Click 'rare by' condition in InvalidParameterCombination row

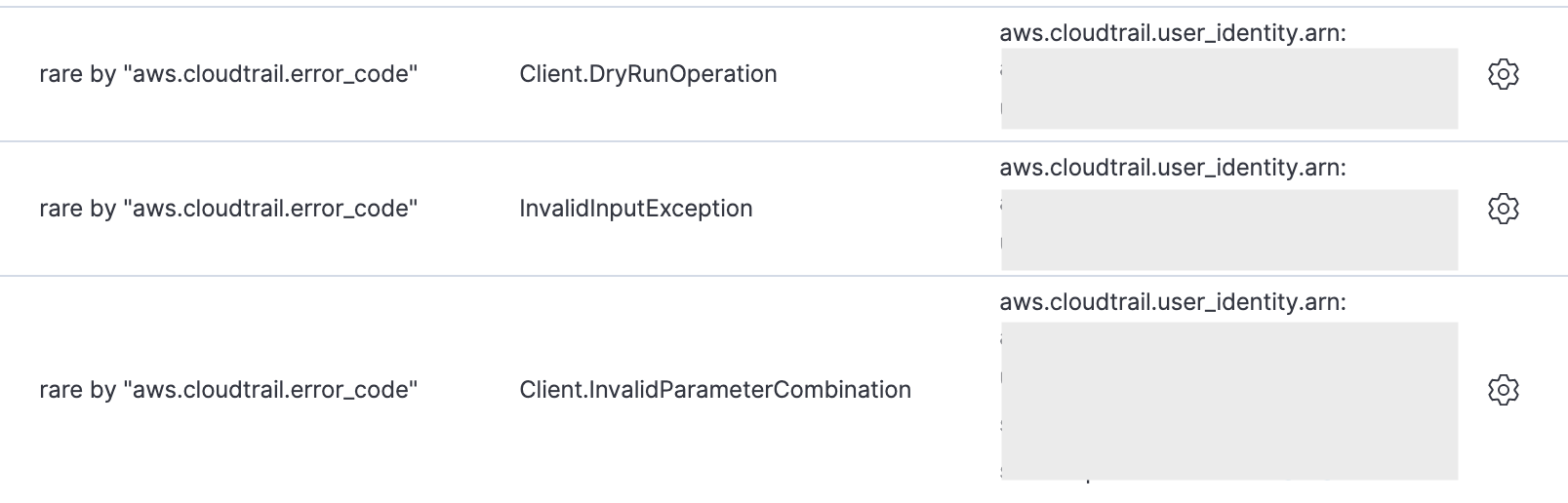(x=228, y=390)
